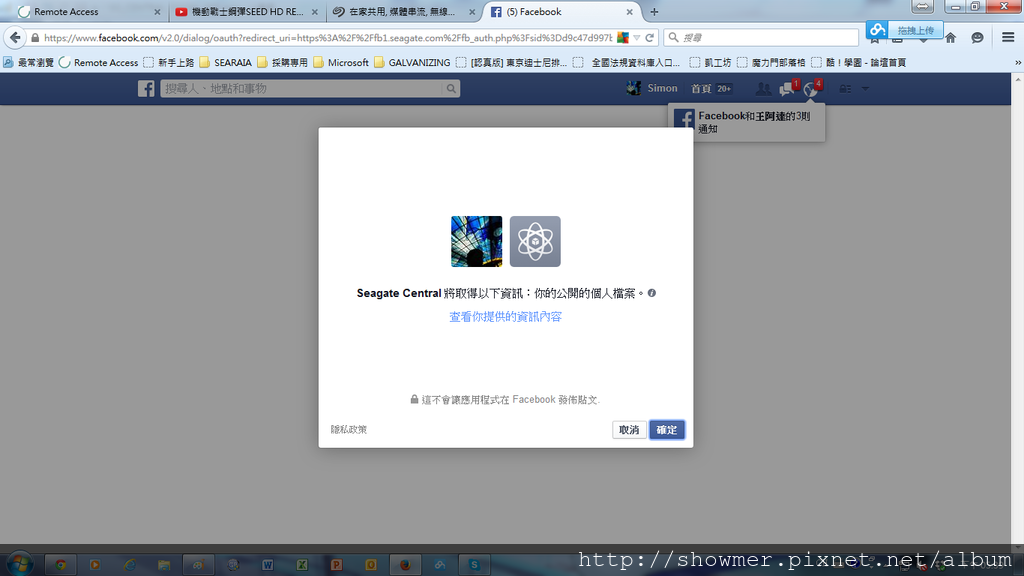The height and width of the screenshot is (576, 1024).
Task: Close the YouTube SEED HD tab
Action: pyautogui.click(x=315, y=12)
